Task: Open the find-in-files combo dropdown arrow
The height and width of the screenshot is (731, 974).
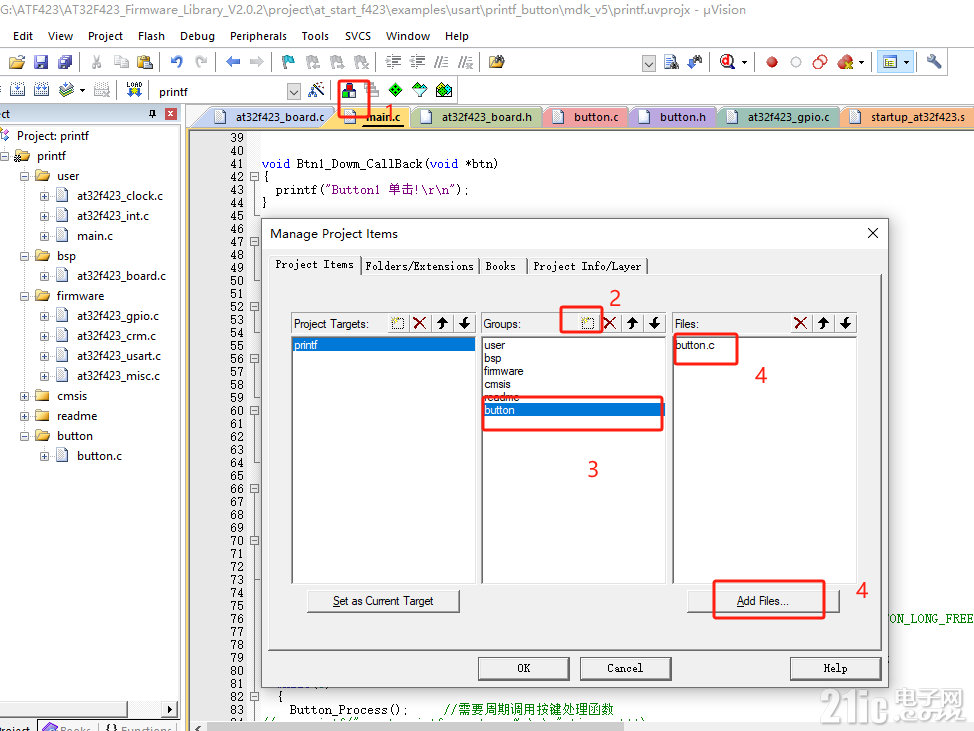Action: point(649,63)
